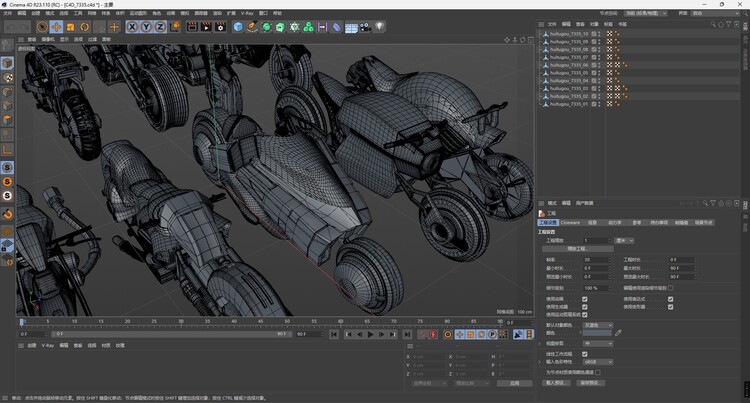The image size is (750, 403).
Task: Open Render Settings clapperboard gear icon
Action: click(x=221, y=27)
